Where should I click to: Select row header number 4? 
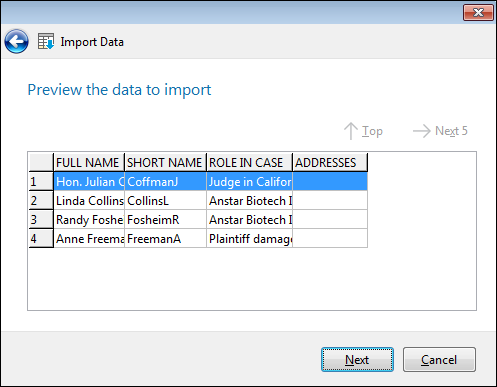(41, 239)
